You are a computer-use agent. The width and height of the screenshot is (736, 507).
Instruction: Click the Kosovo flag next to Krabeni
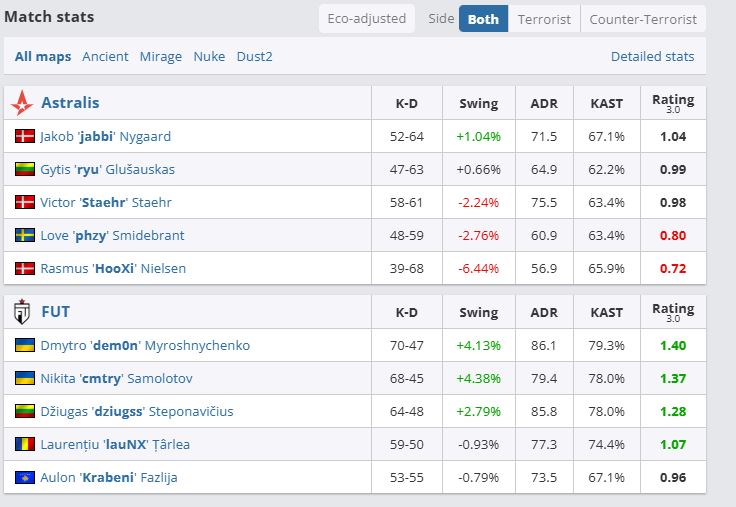tap(24, 477)
